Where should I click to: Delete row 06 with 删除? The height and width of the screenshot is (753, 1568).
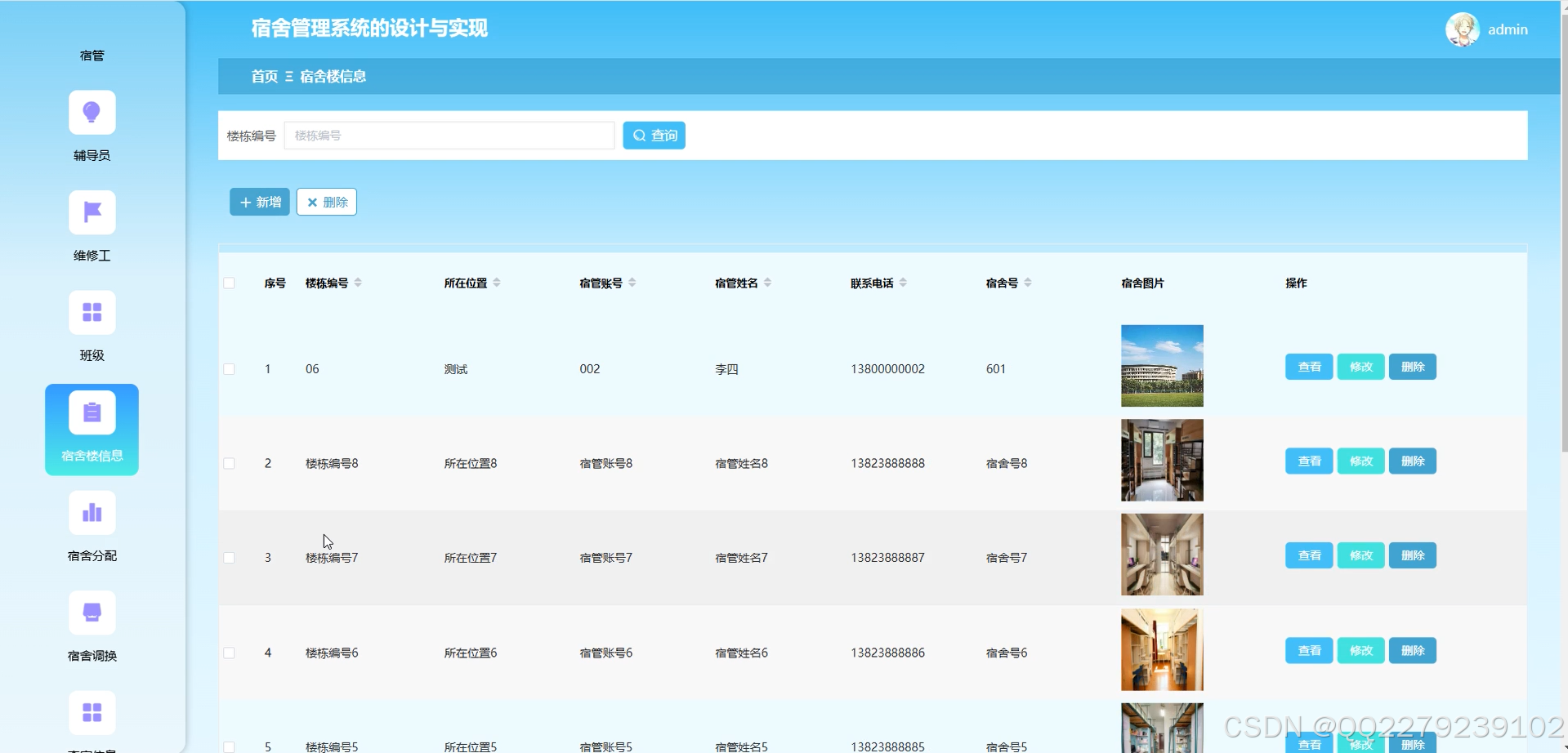1413,367
